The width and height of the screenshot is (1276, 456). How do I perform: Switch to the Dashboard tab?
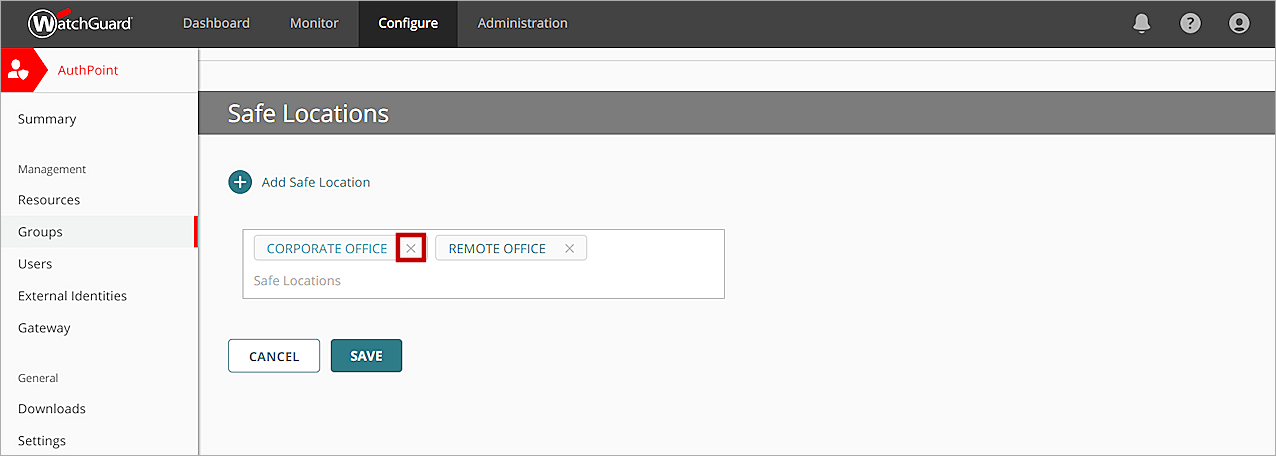coord(216,23)
